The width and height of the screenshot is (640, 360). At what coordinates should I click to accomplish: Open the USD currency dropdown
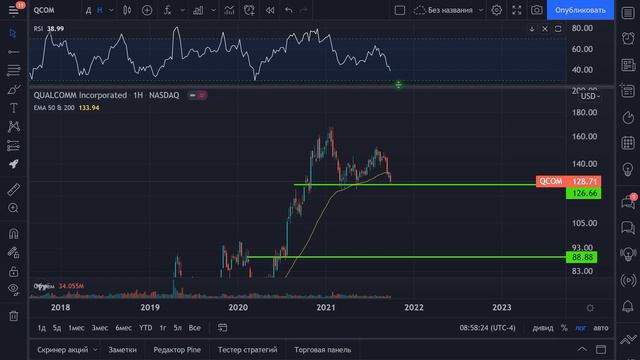pyautogui.click(x=590, y=96)
